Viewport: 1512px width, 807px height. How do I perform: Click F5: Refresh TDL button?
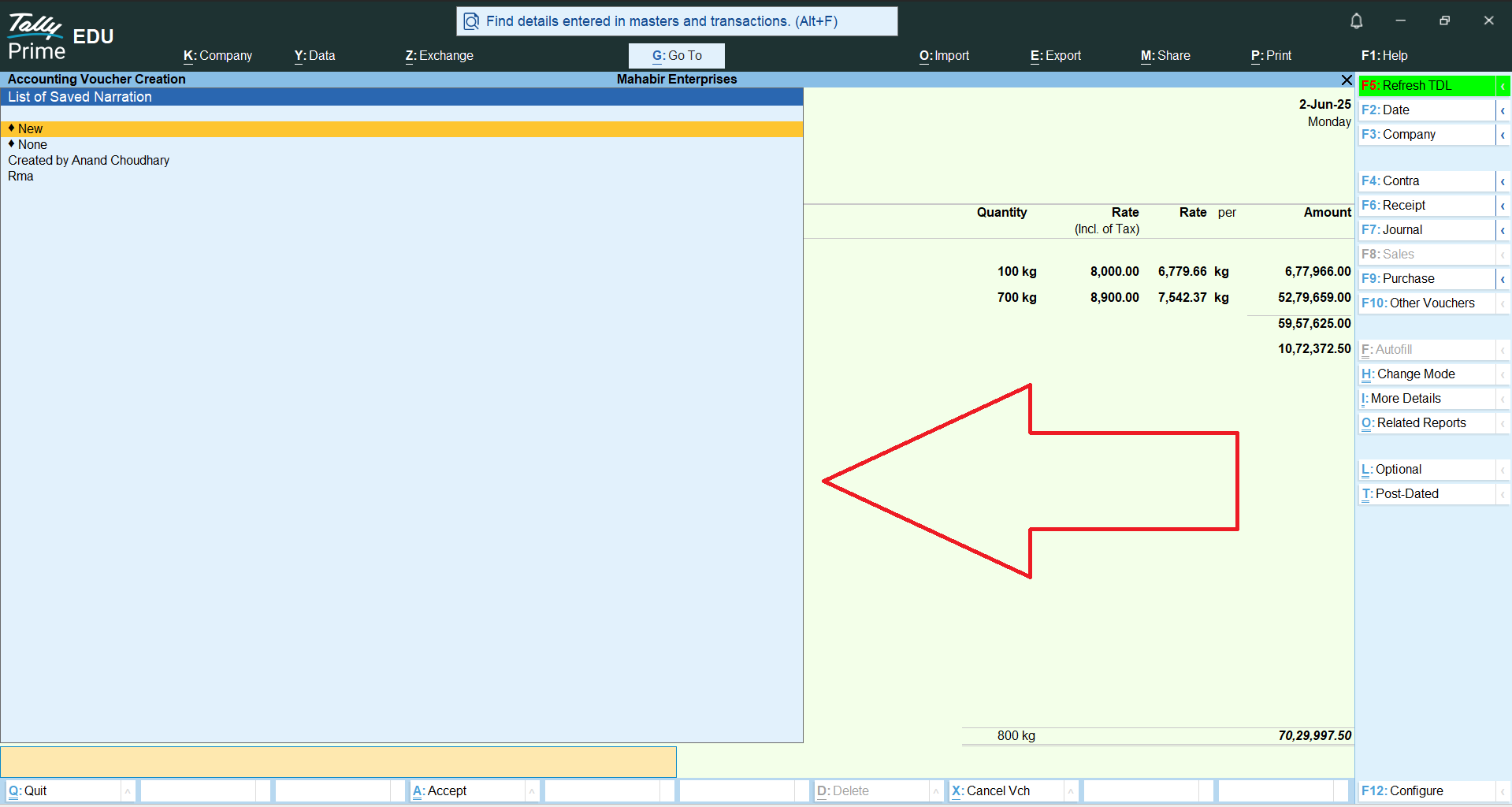[x=1427, y=85]
